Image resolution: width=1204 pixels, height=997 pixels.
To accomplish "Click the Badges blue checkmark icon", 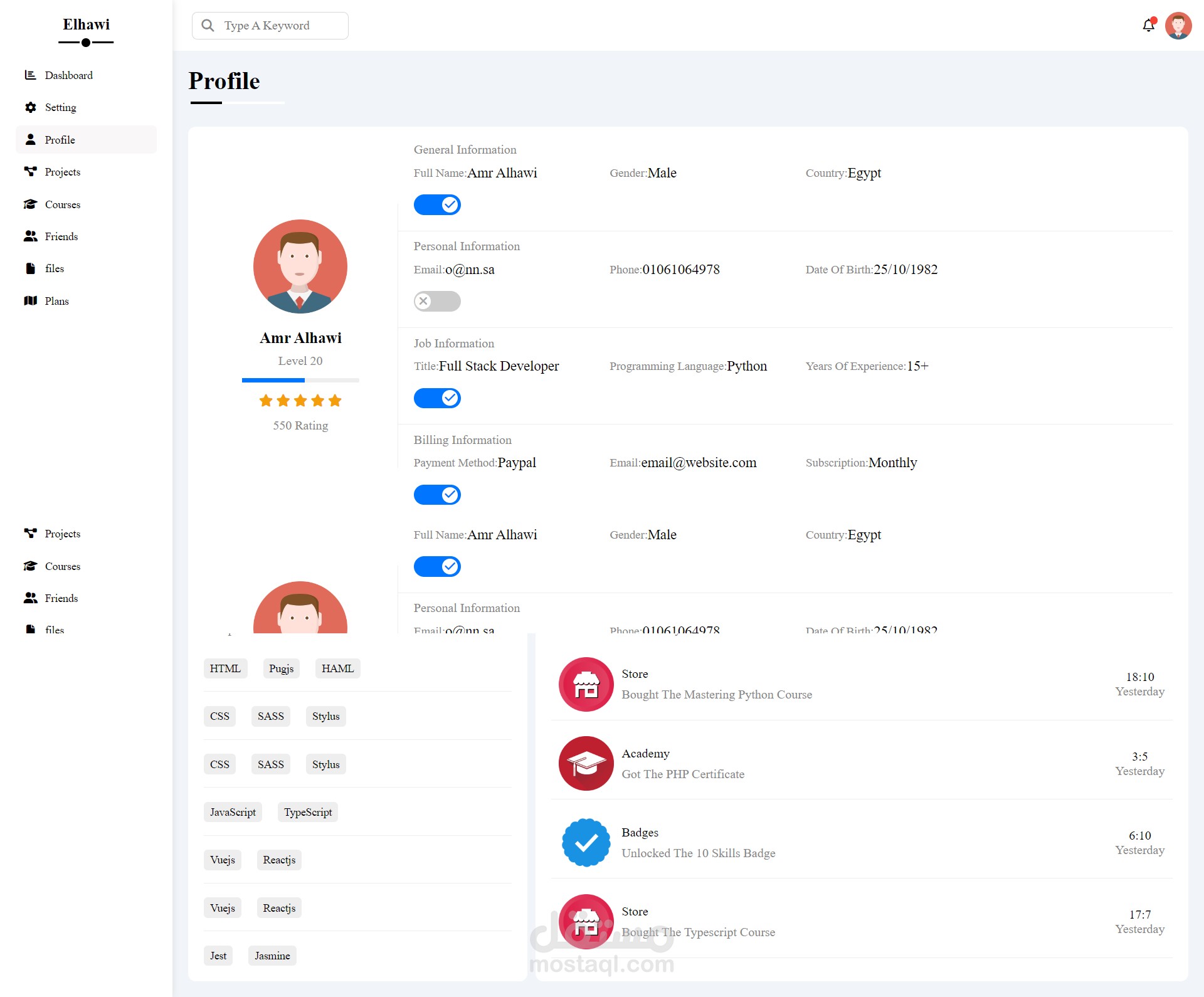I will 586,842.
